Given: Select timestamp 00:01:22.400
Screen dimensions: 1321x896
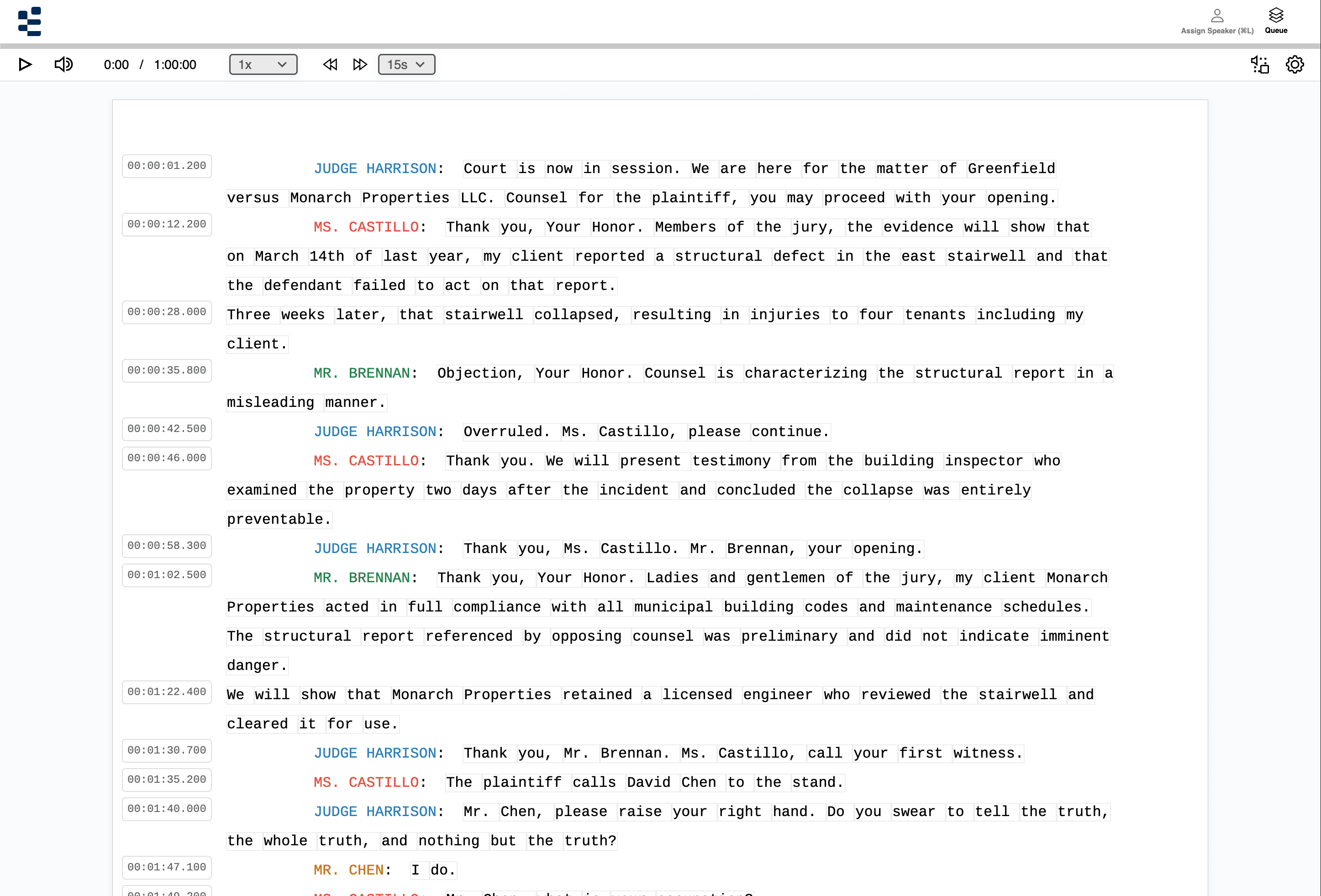Looking at the screenshot, I should pos(167,692).
